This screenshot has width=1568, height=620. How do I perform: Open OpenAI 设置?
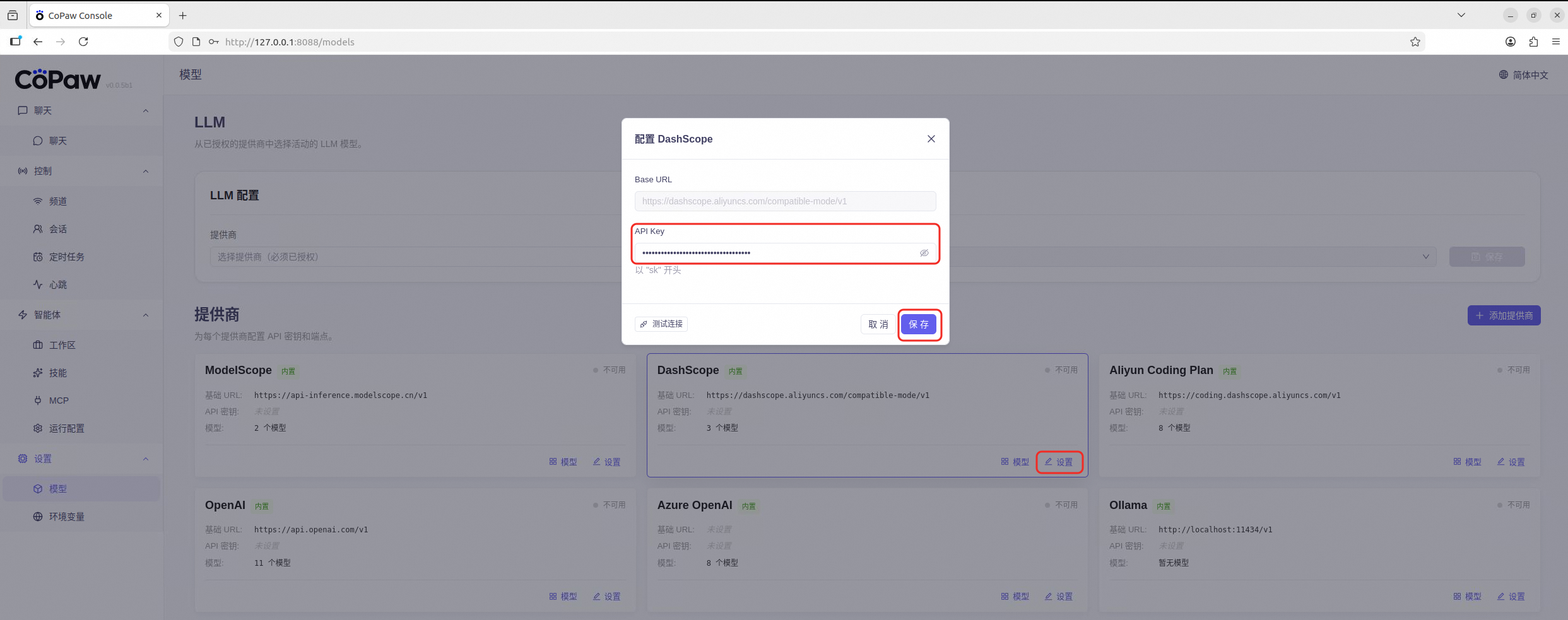point(606,596)
